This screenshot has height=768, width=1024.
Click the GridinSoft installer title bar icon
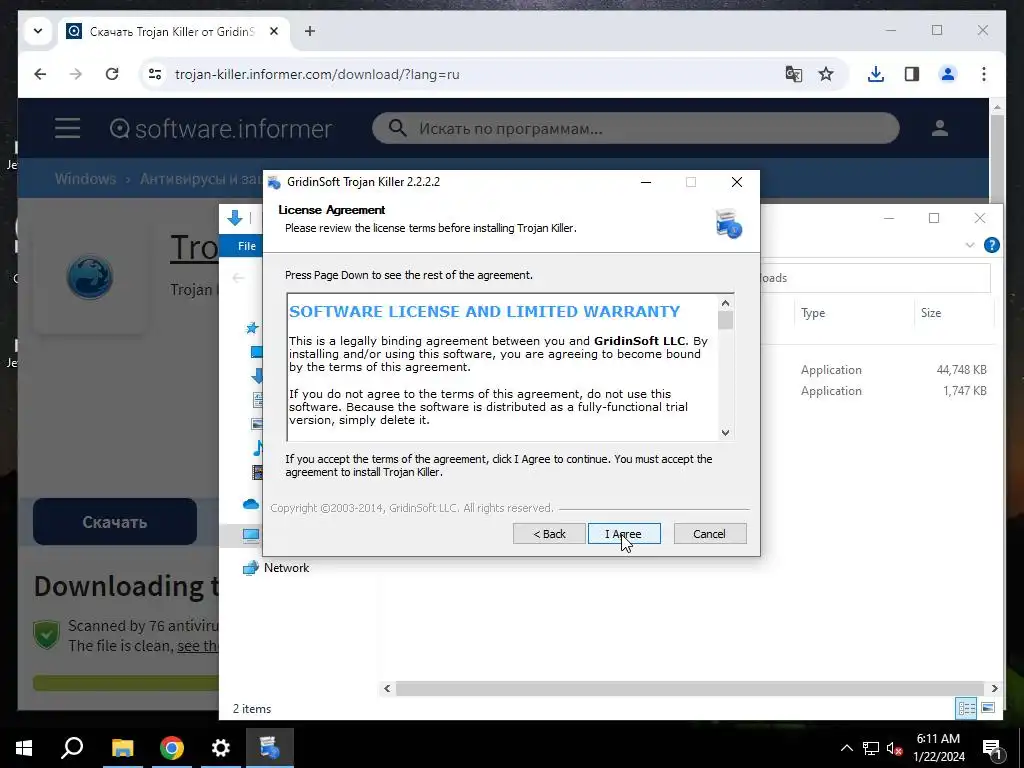pos(274,182)
